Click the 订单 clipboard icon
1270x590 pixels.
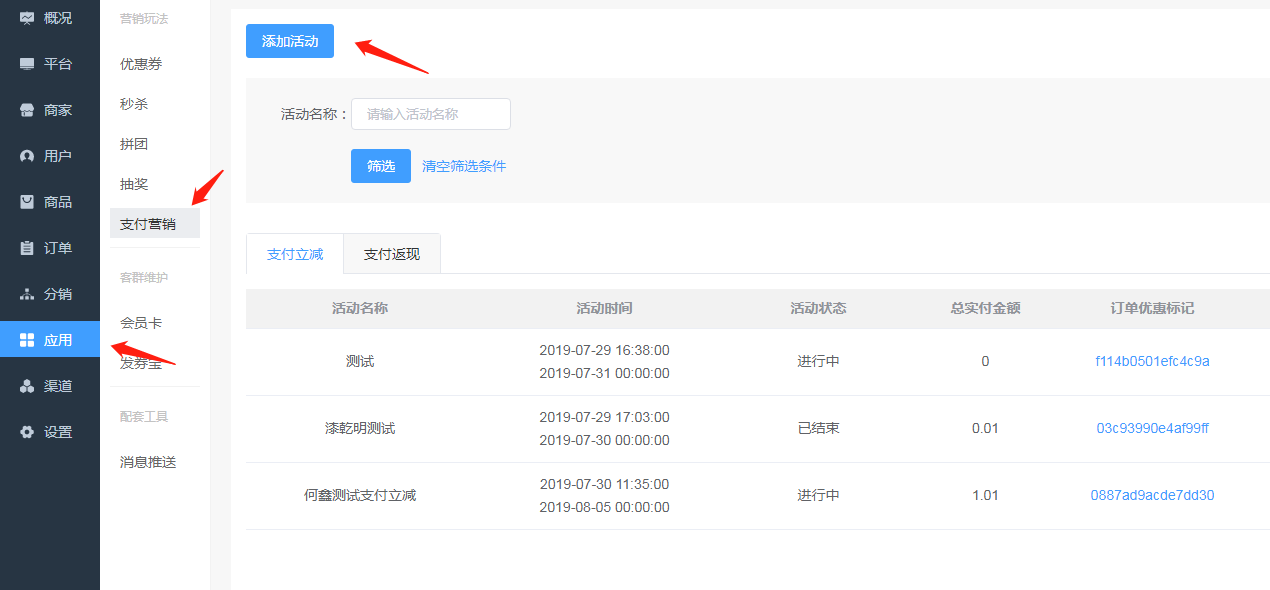tap(27, 248)
